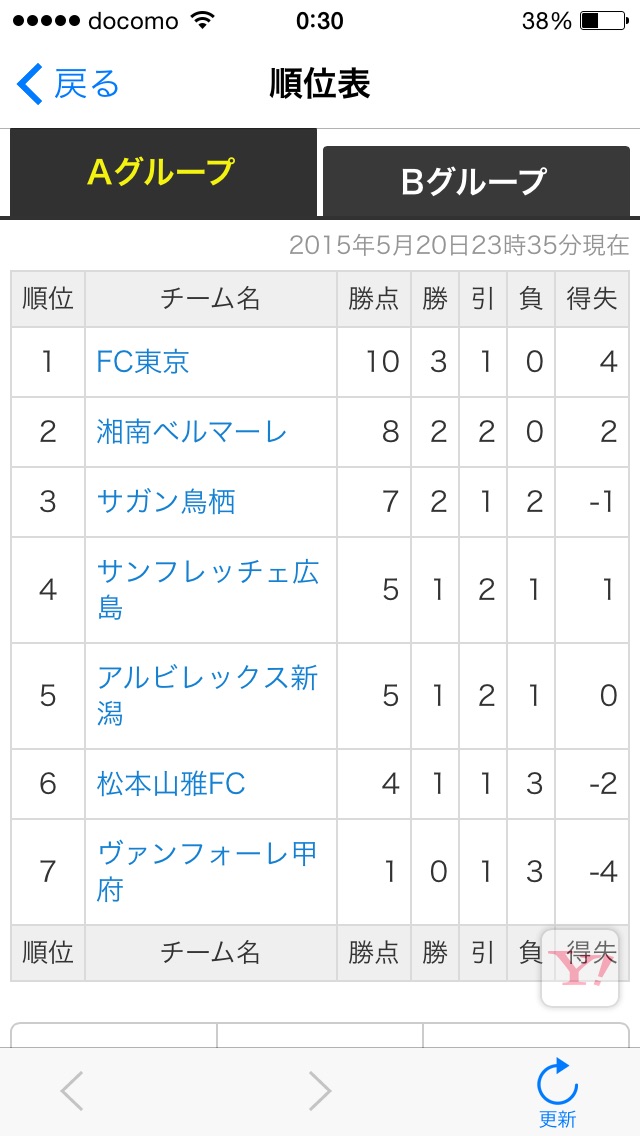Screen dimensions: 640x1136
Task: Tap the browser forward arrow in bottom toolbar
Action: click(319, 1091)
